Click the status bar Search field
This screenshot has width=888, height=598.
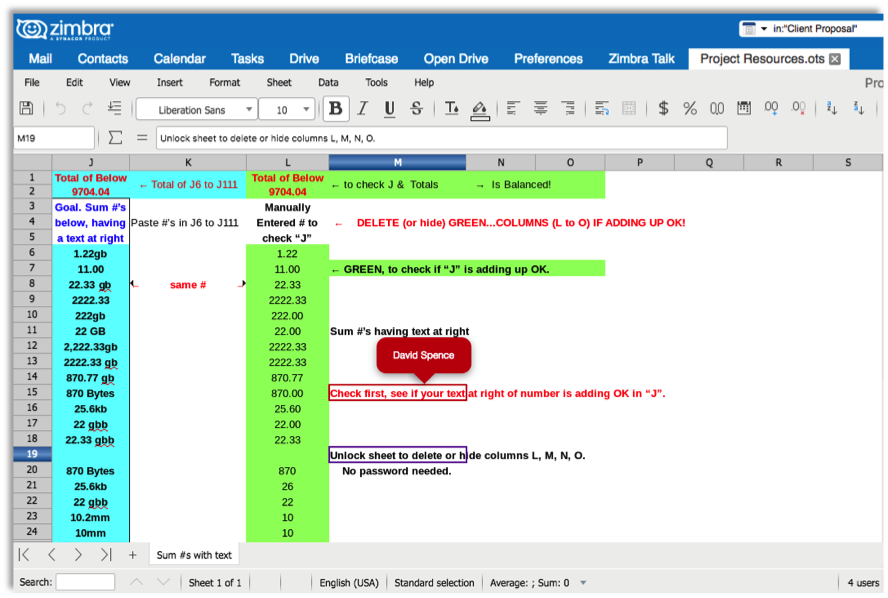(x=86, y=582)
